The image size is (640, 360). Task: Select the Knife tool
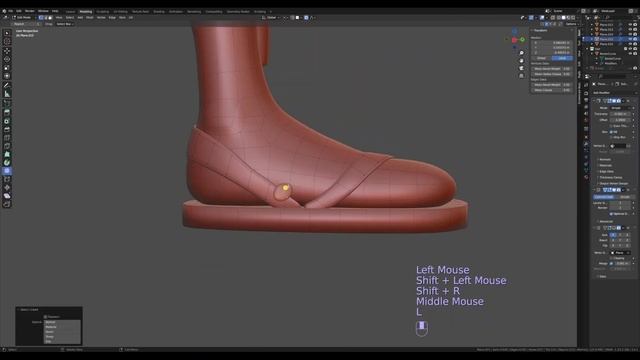point(7,146)
